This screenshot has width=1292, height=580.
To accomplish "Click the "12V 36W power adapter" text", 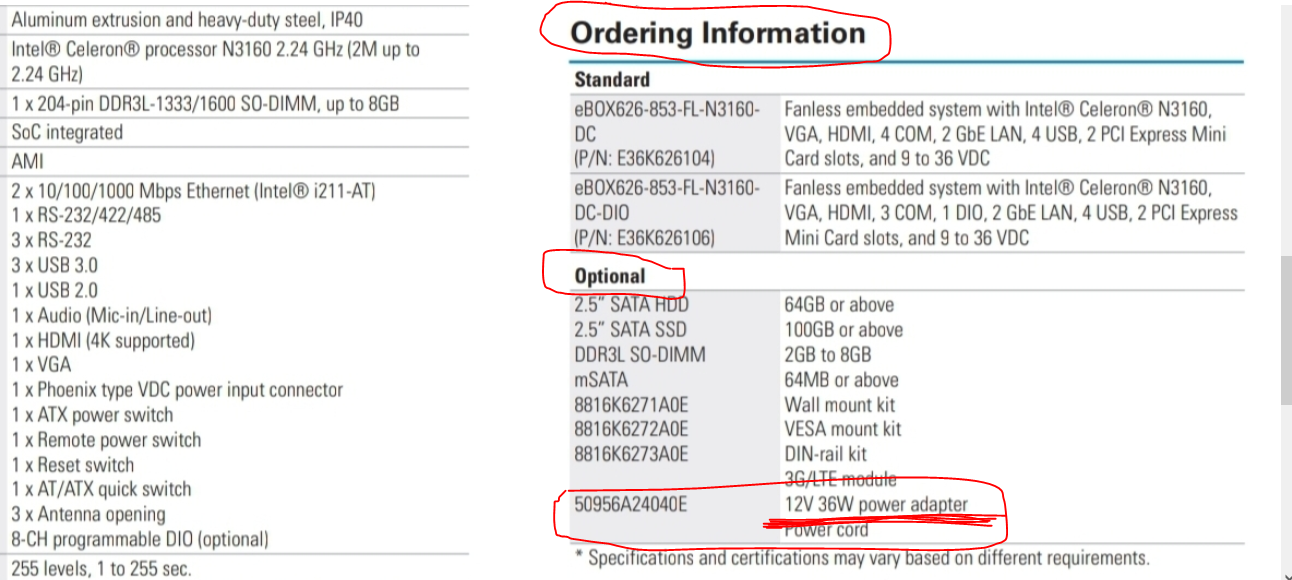I will pos(876,505).
